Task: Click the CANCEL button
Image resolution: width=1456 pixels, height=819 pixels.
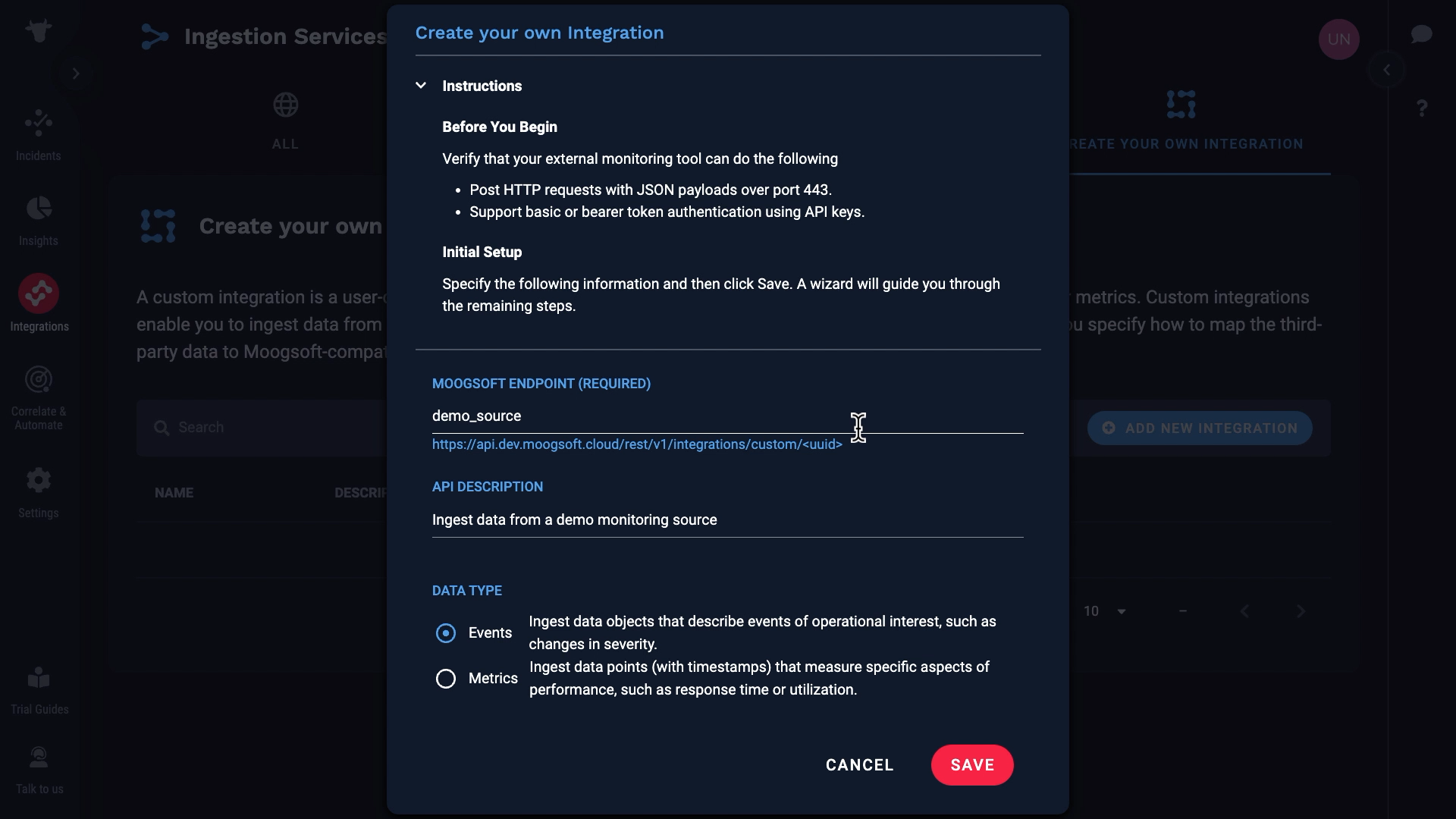Action: (x=859, y=765)
